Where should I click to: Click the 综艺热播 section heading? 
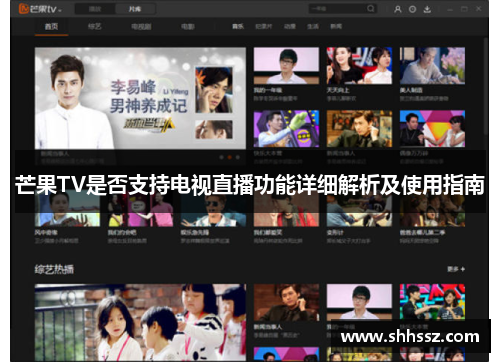click(x=54, y=269)
